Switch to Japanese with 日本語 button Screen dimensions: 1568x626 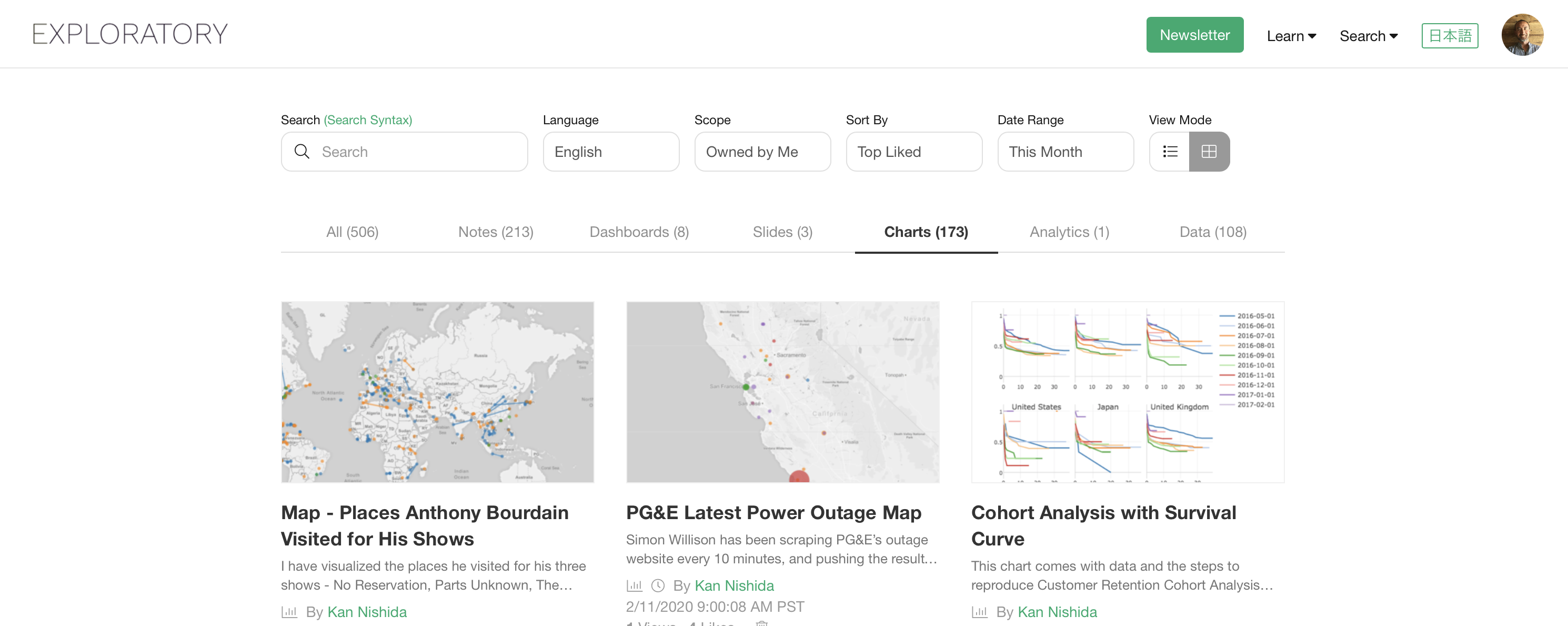(1449, 35)
